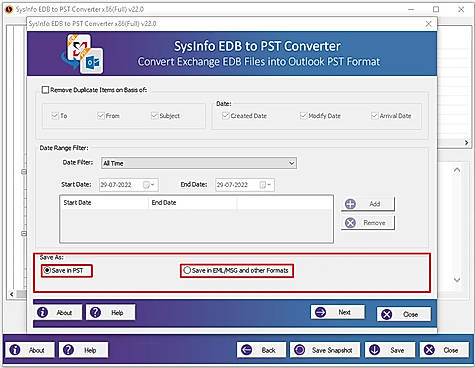Click the Add date range button

(x=368, y=204)
